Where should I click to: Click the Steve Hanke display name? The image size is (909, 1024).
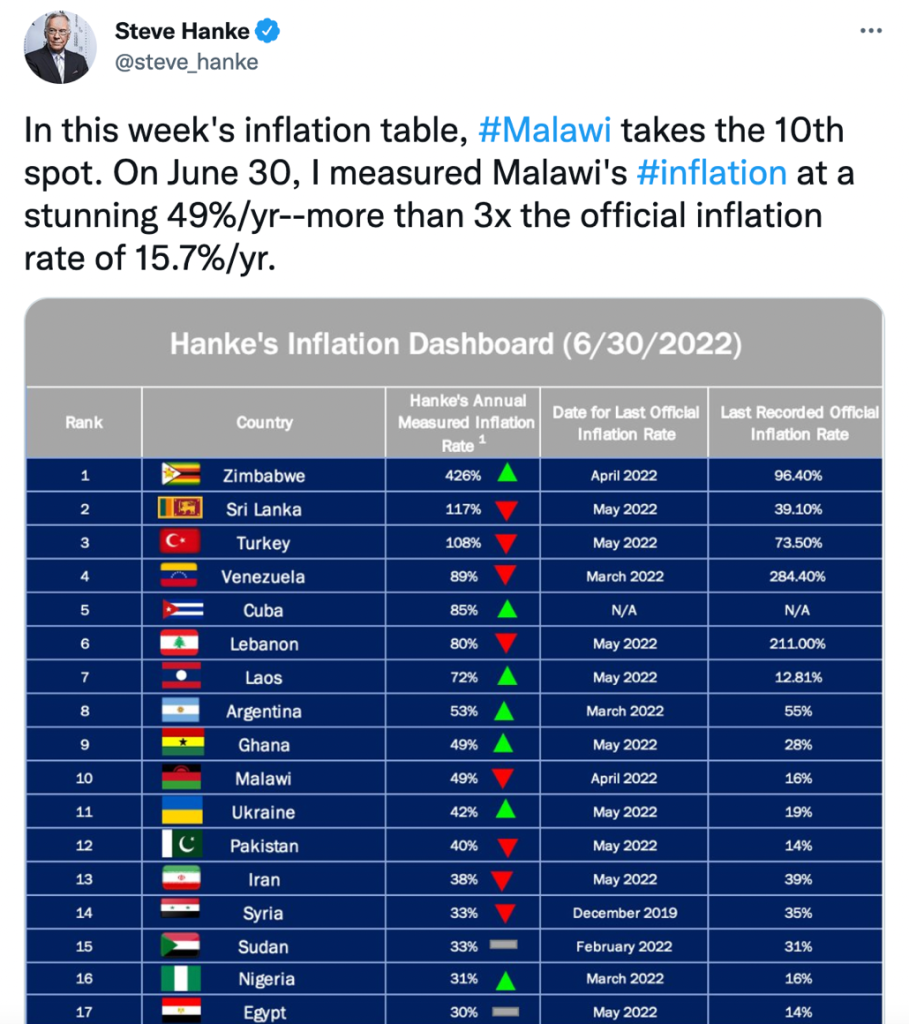(182, 31)
